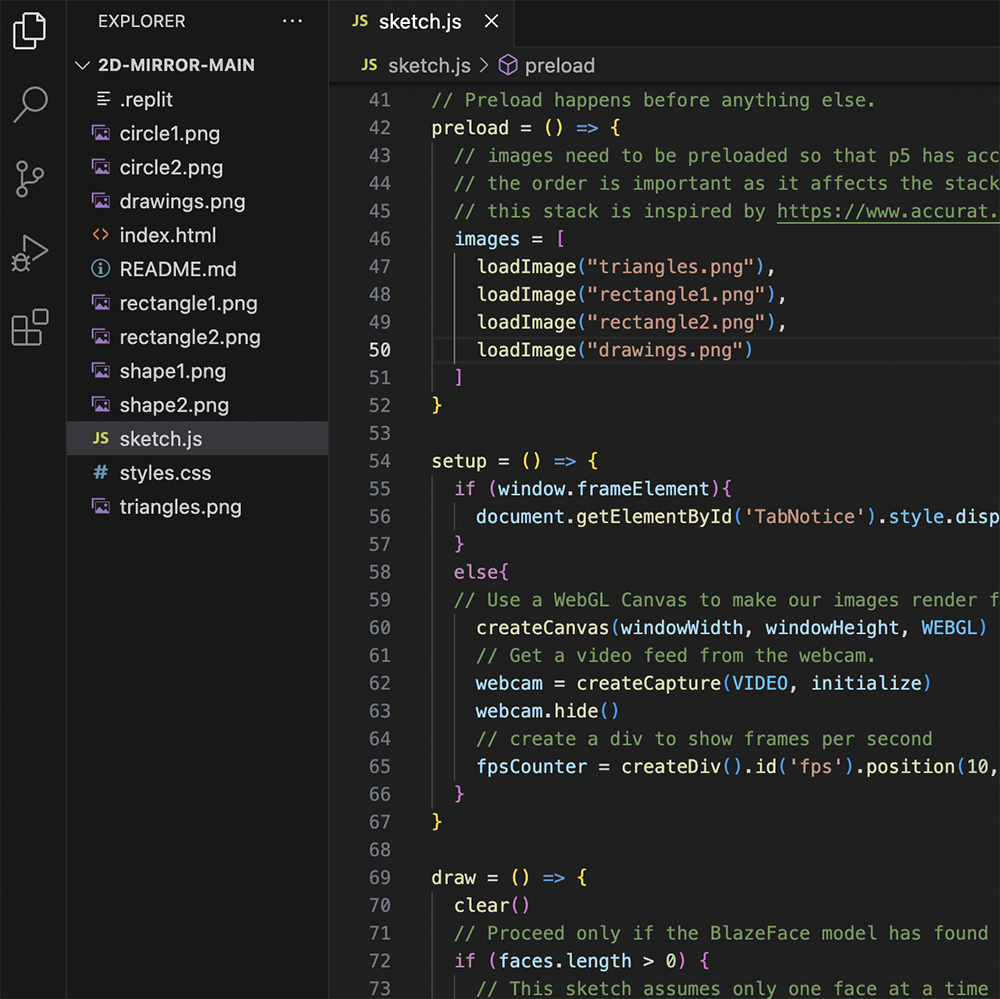Click the Explorer icon in activity bar
This screenshot has height=999, width=1000.
coord(30,30)
